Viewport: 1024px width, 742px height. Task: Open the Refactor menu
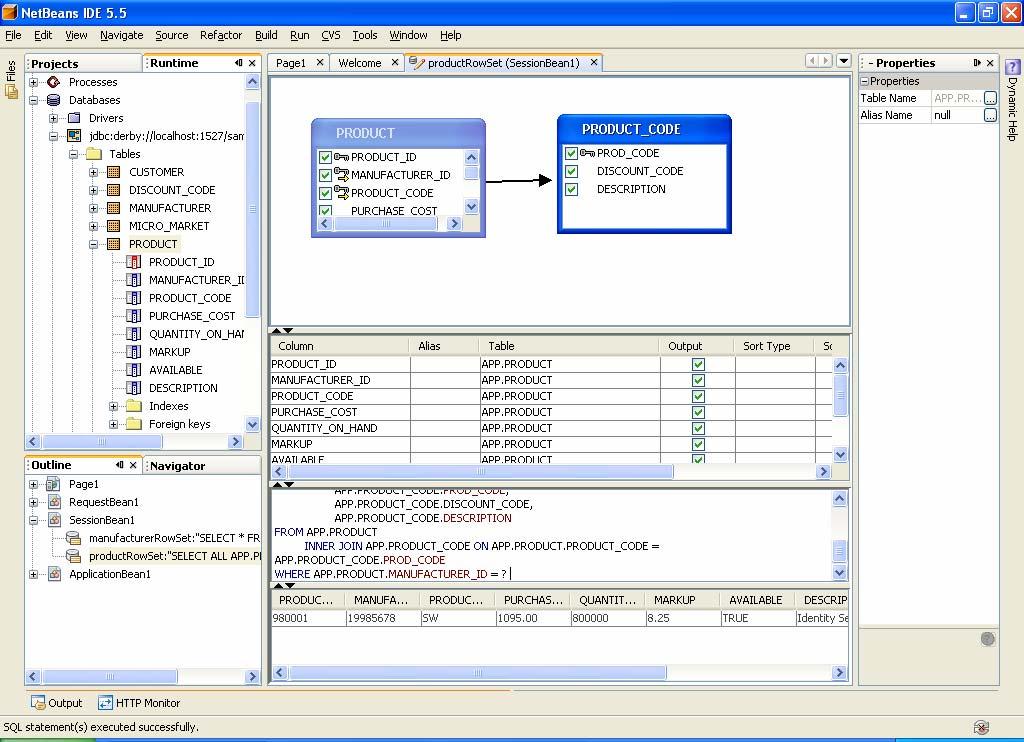coord(221,35)
